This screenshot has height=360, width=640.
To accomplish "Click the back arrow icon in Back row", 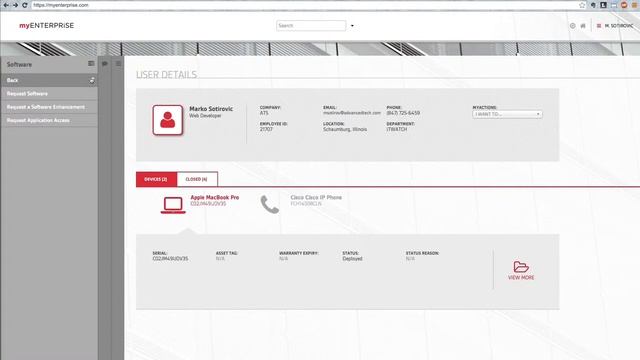I will pos(92,80).
